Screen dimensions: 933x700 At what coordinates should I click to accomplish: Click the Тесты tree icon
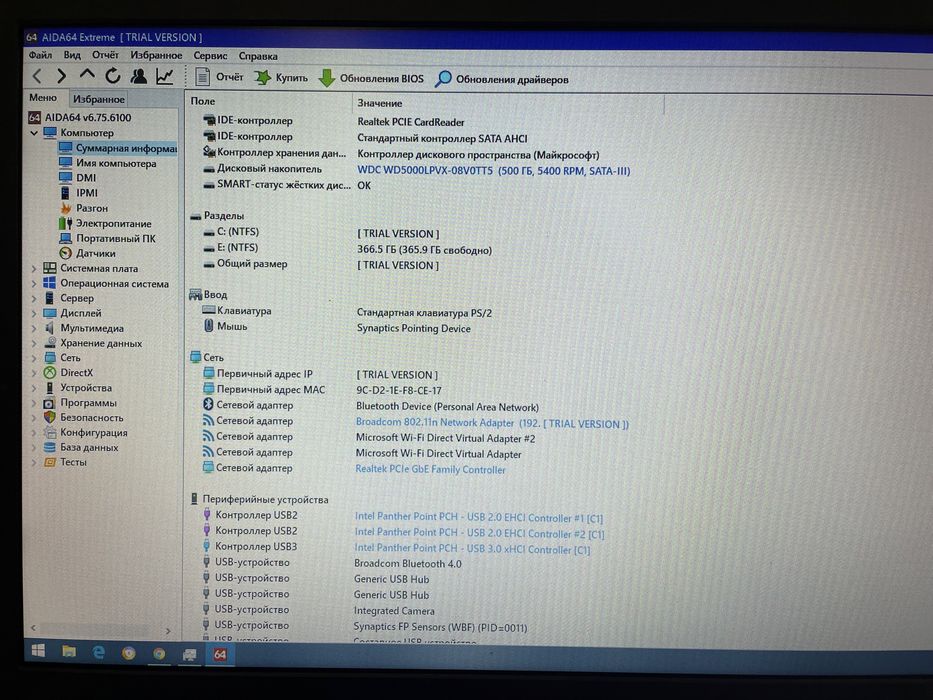[x=49, y=462]
